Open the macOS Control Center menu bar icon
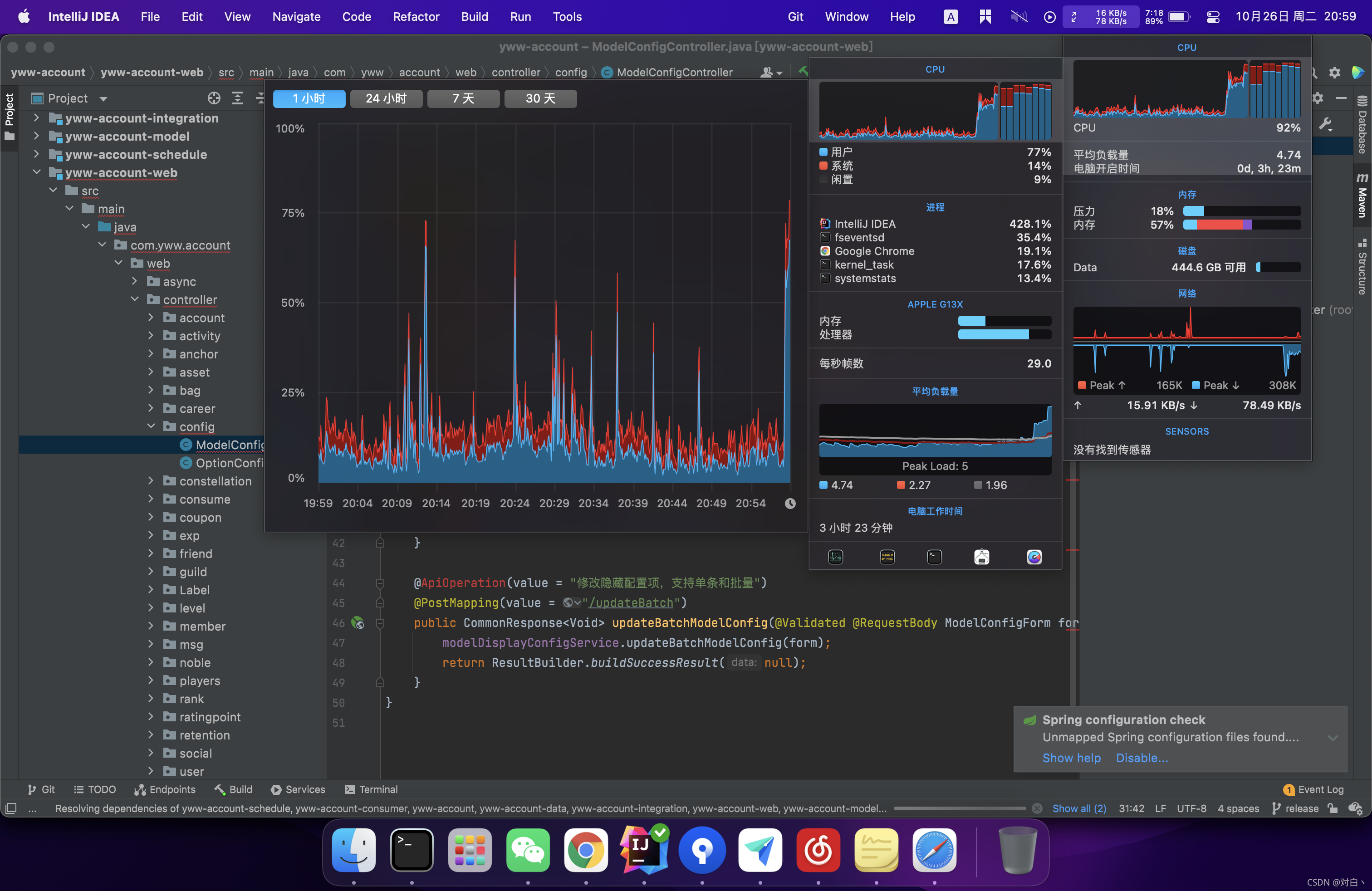 click(1213, 17)
